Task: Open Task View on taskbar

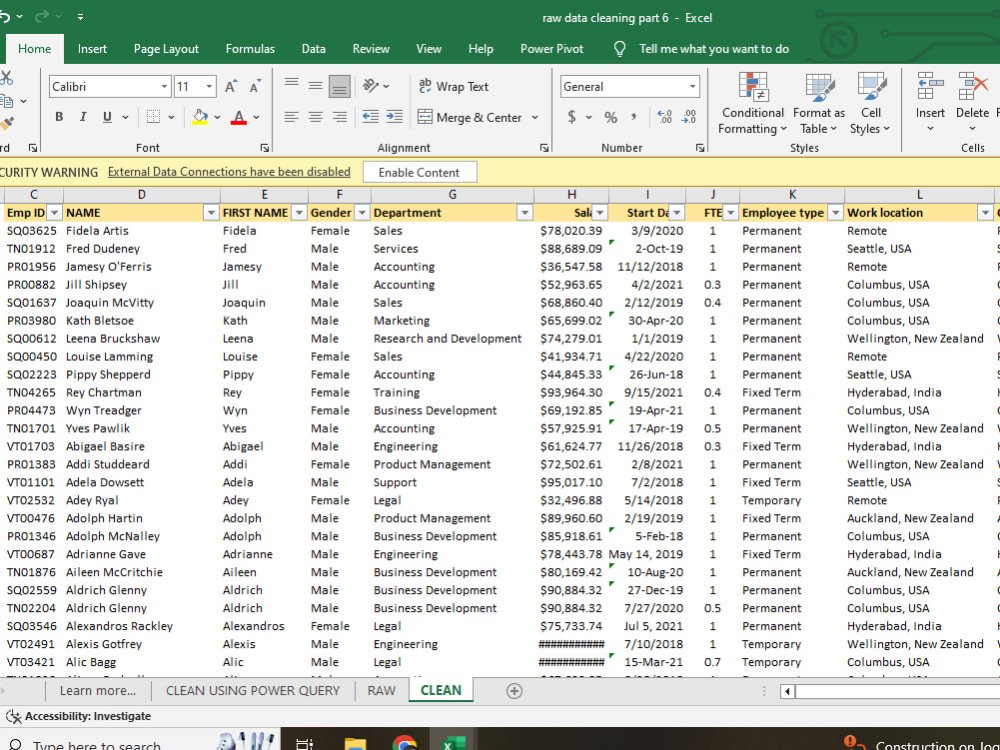Action: click(x=305, y=744)
